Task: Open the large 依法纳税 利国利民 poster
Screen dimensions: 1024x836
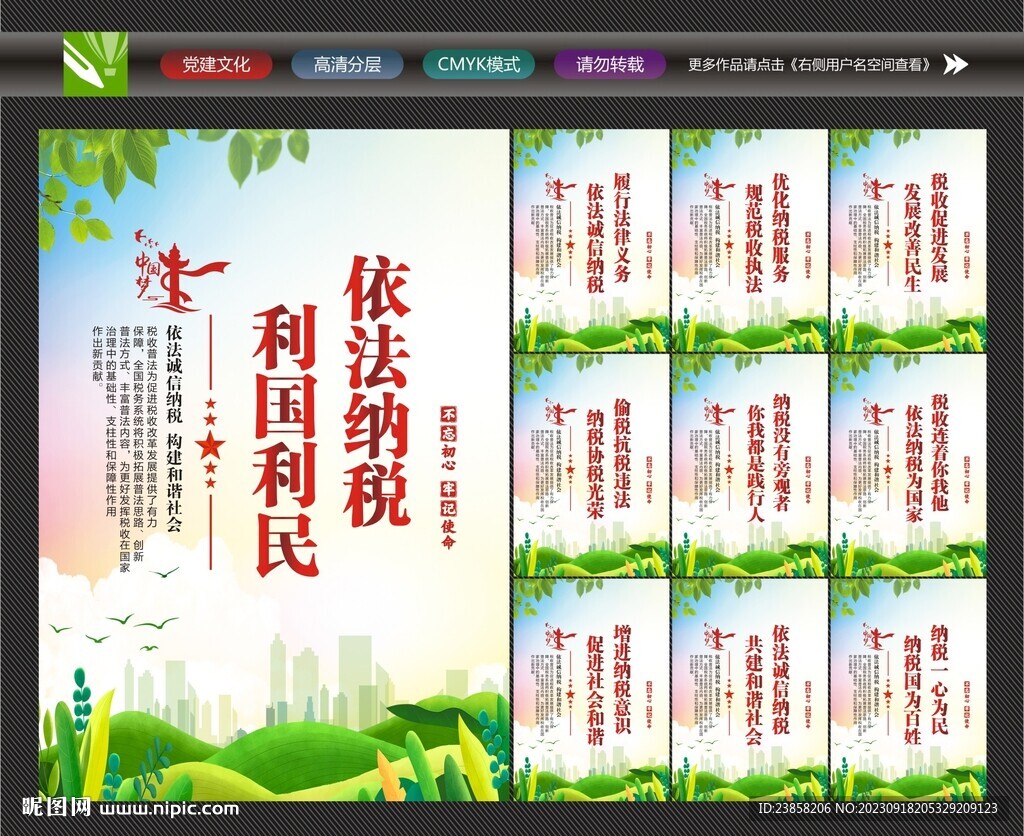Action: coord(274,465)
